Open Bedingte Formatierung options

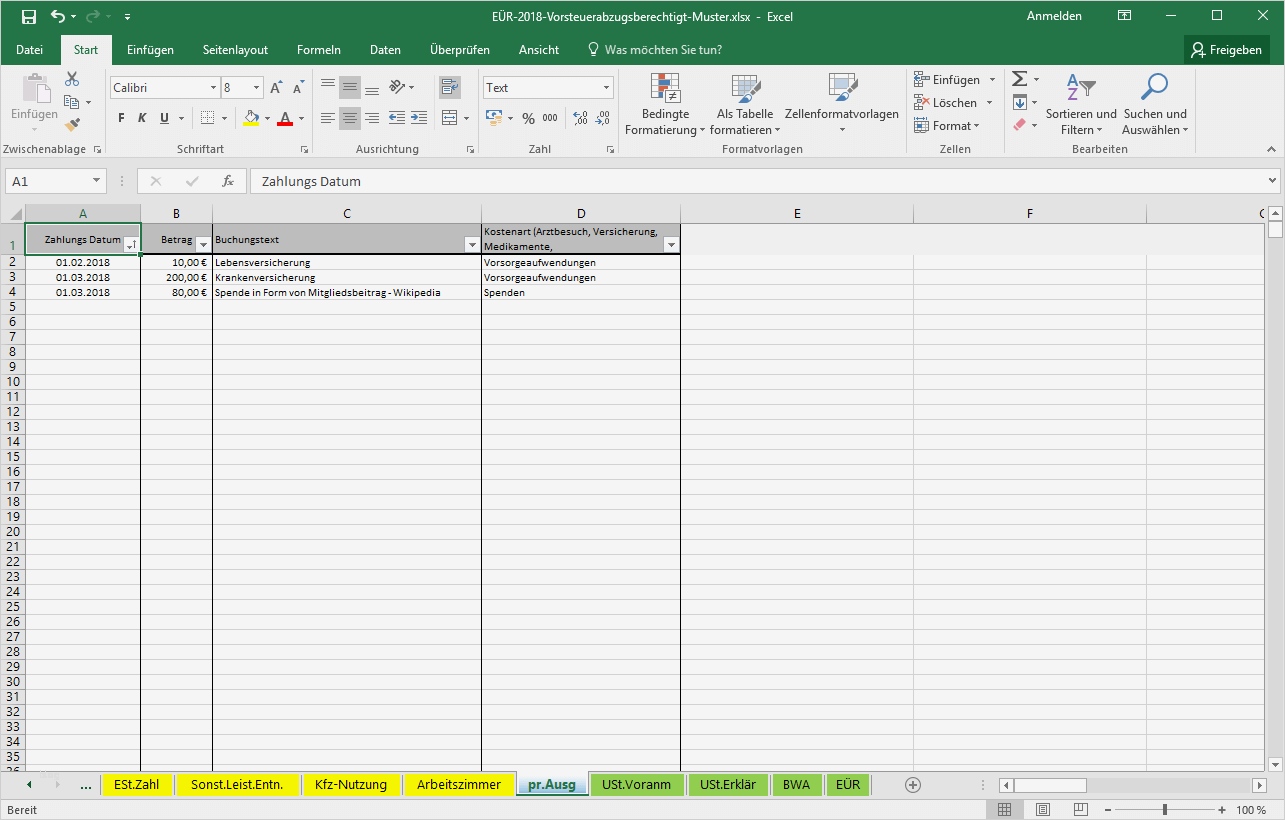tap(663, 104)
